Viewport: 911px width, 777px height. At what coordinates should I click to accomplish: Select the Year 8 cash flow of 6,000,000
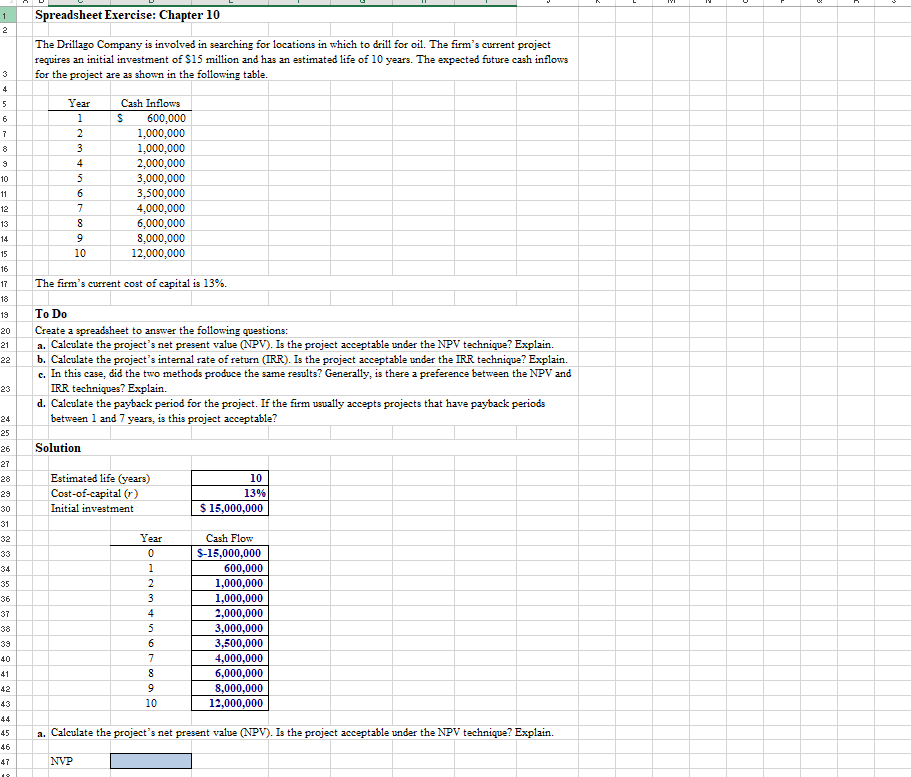tap(228, 673)
